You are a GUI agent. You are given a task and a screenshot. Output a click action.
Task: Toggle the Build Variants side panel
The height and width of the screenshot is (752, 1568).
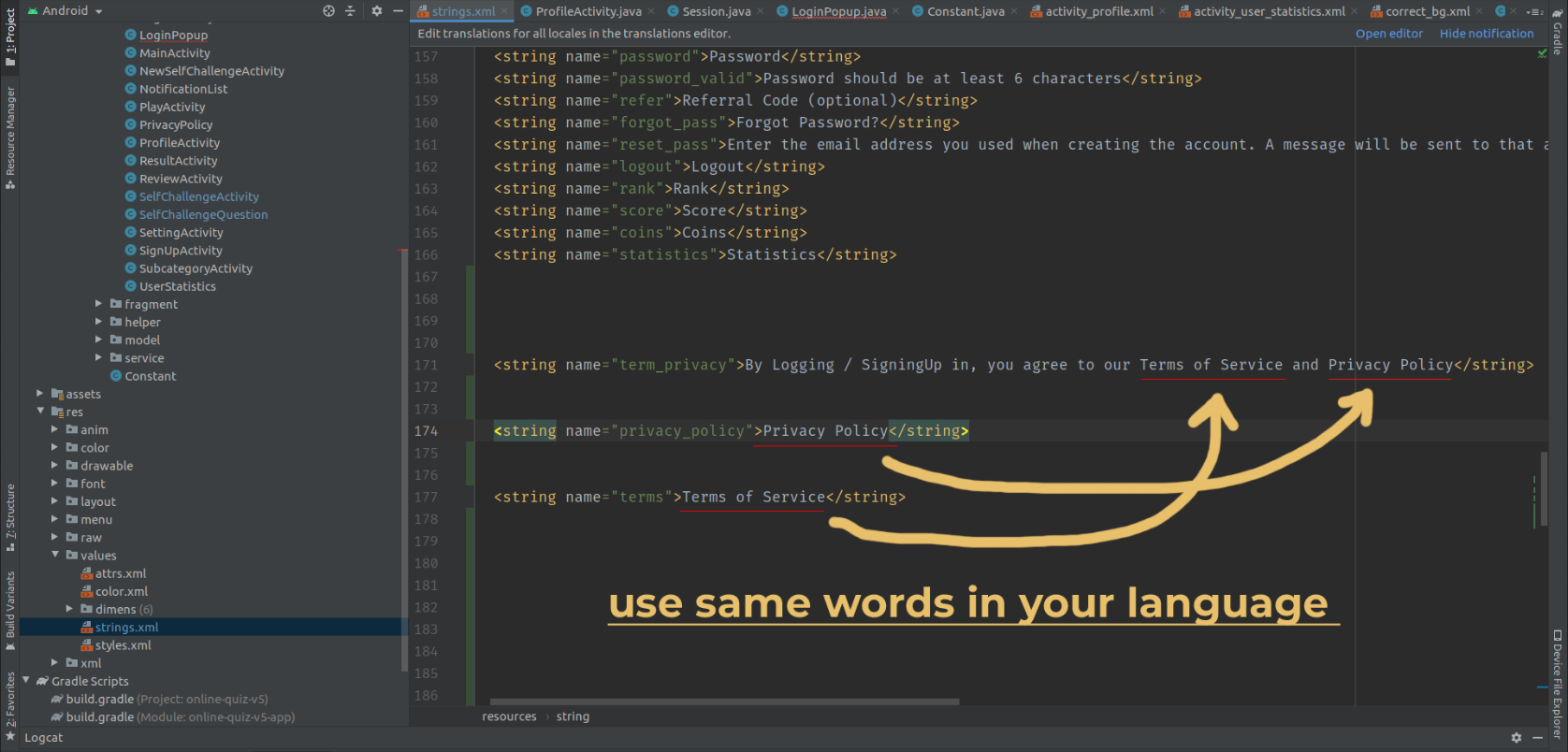pos(10,612)
